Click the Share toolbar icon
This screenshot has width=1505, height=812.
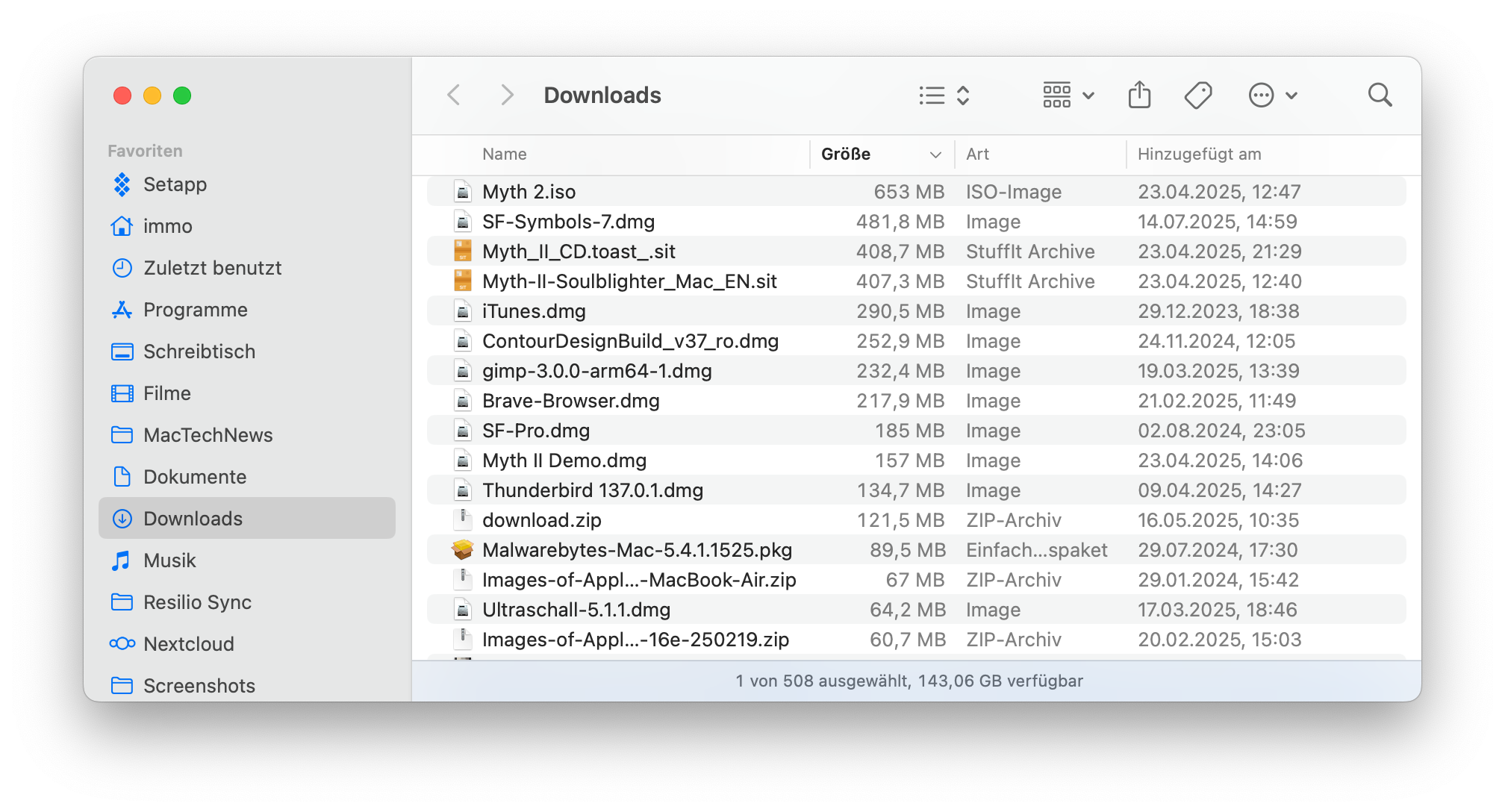click(x=1139, y=95)
